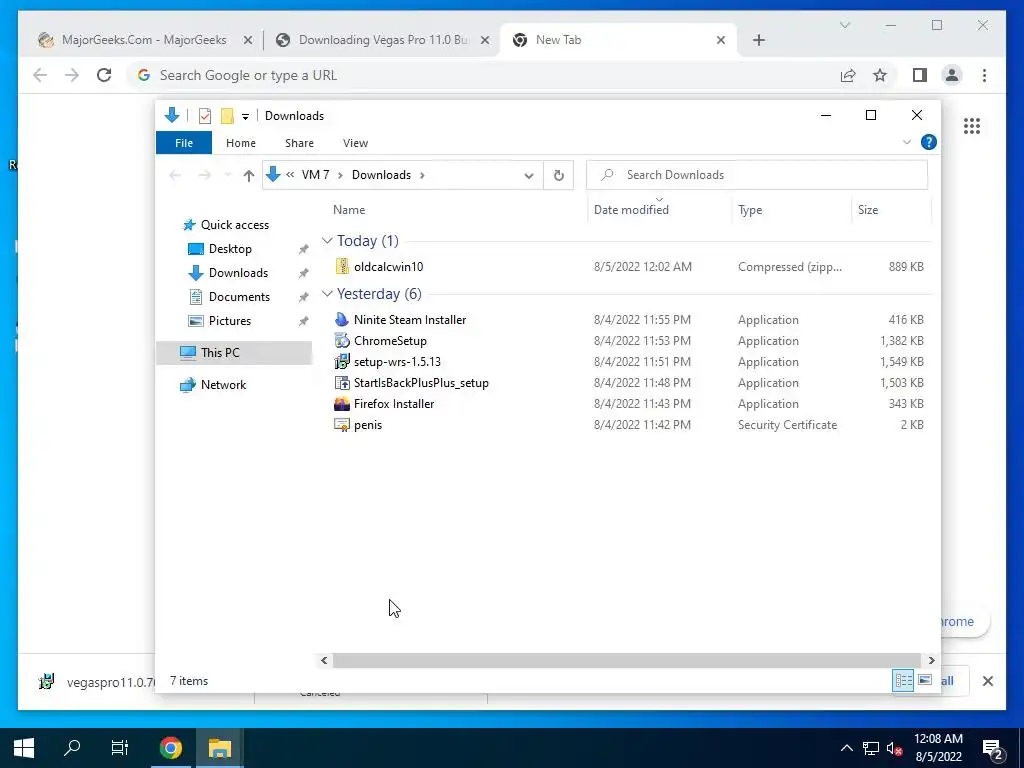The height and width of the screenshot is (768, 1024).
Task: Switch to the MajorGeeks.Com Chrome tab
Action: (144, 40)
